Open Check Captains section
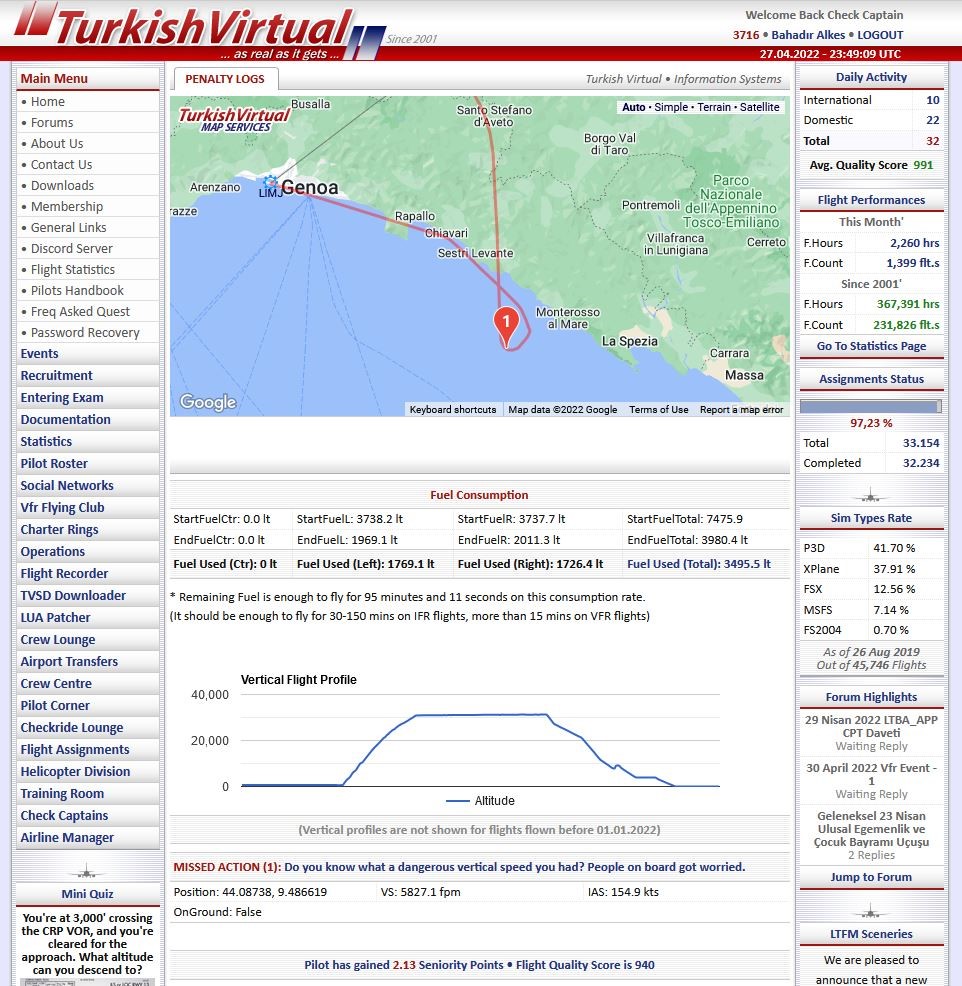The height and width of the screenshot is (986, 962). [87, 816]
